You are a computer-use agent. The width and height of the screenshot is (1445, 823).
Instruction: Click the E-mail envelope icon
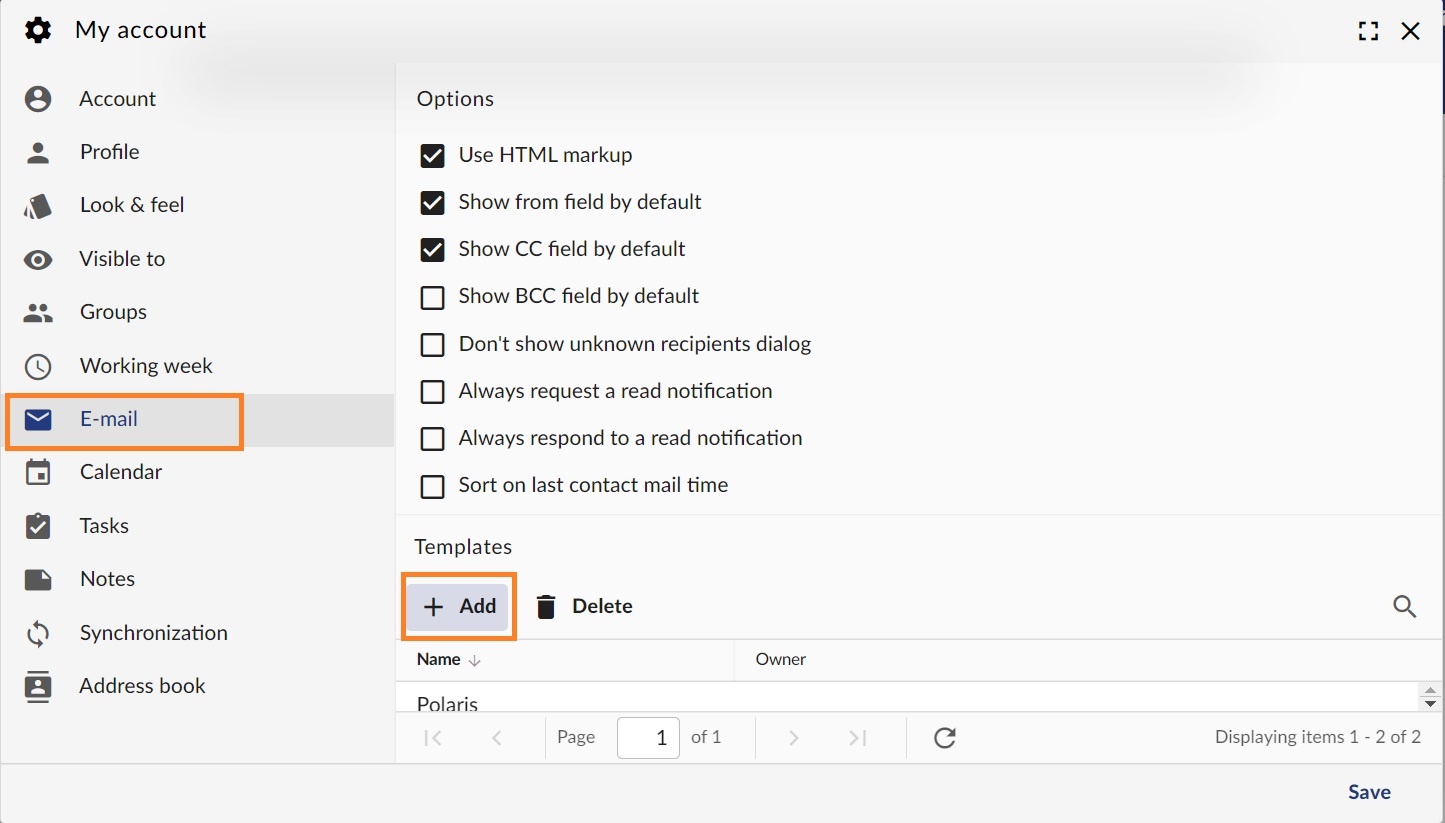click(38, 419)
